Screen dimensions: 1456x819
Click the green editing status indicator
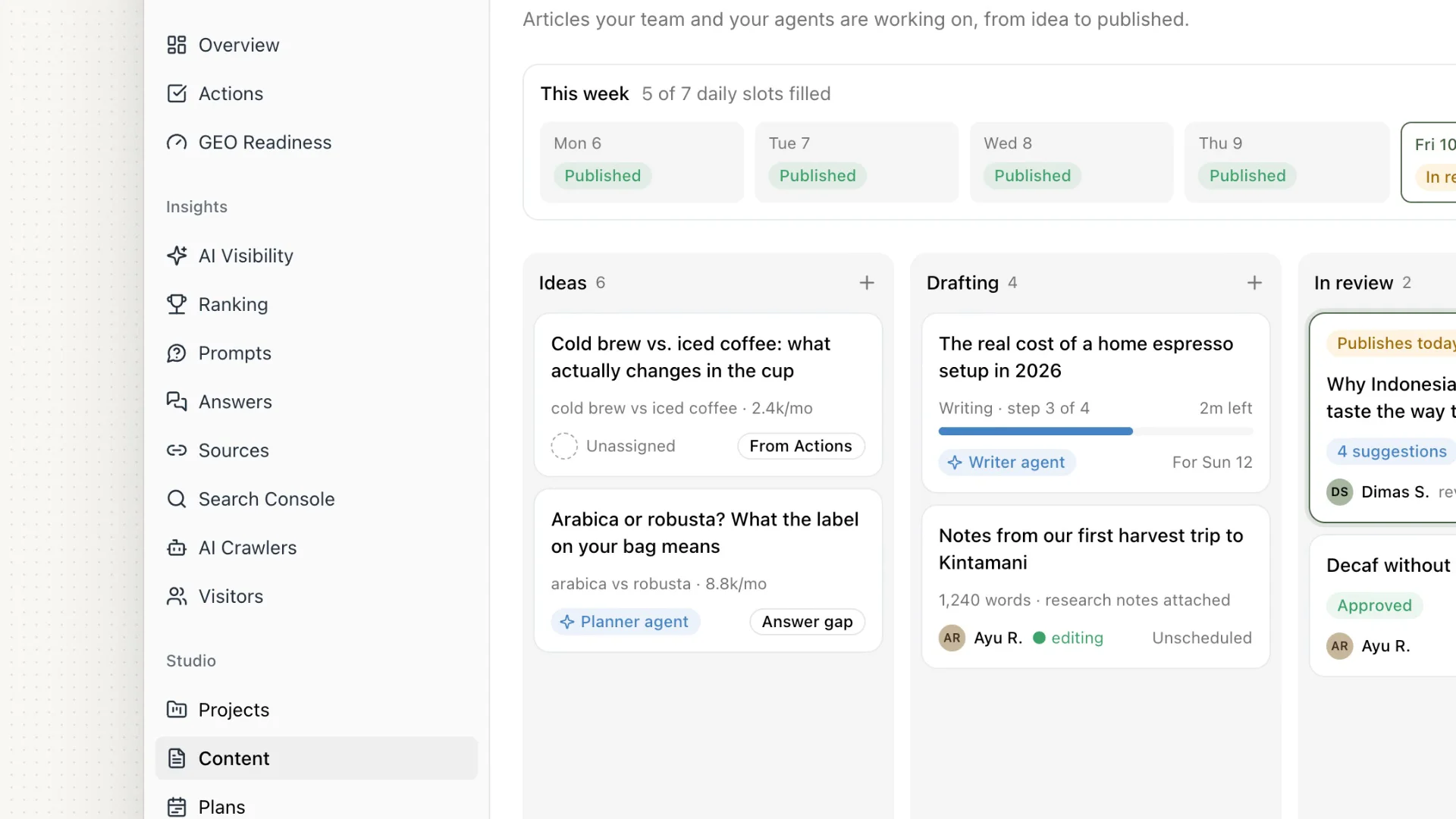tap(1068, 638)
